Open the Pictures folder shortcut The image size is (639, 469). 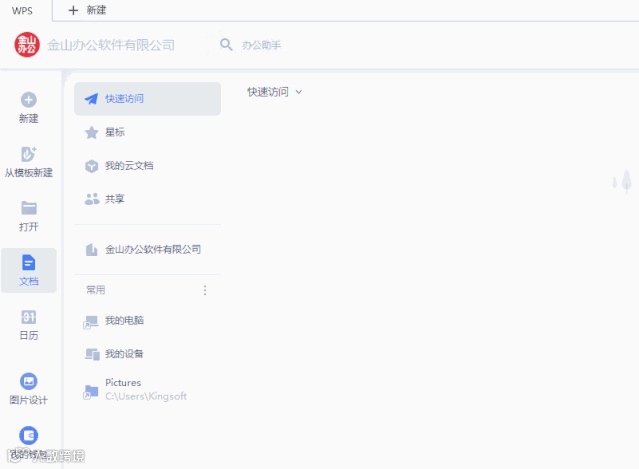pos(148,390)
